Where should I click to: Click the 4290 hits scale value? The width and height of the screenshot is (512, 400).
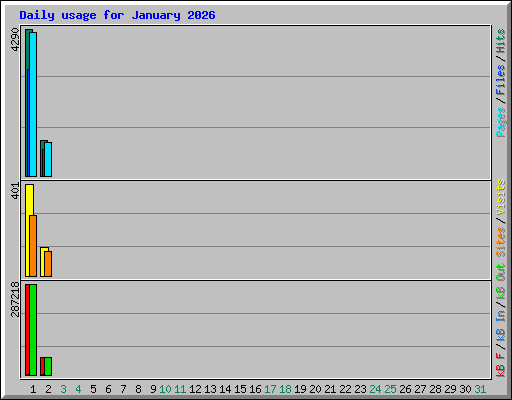coord(15,40)
